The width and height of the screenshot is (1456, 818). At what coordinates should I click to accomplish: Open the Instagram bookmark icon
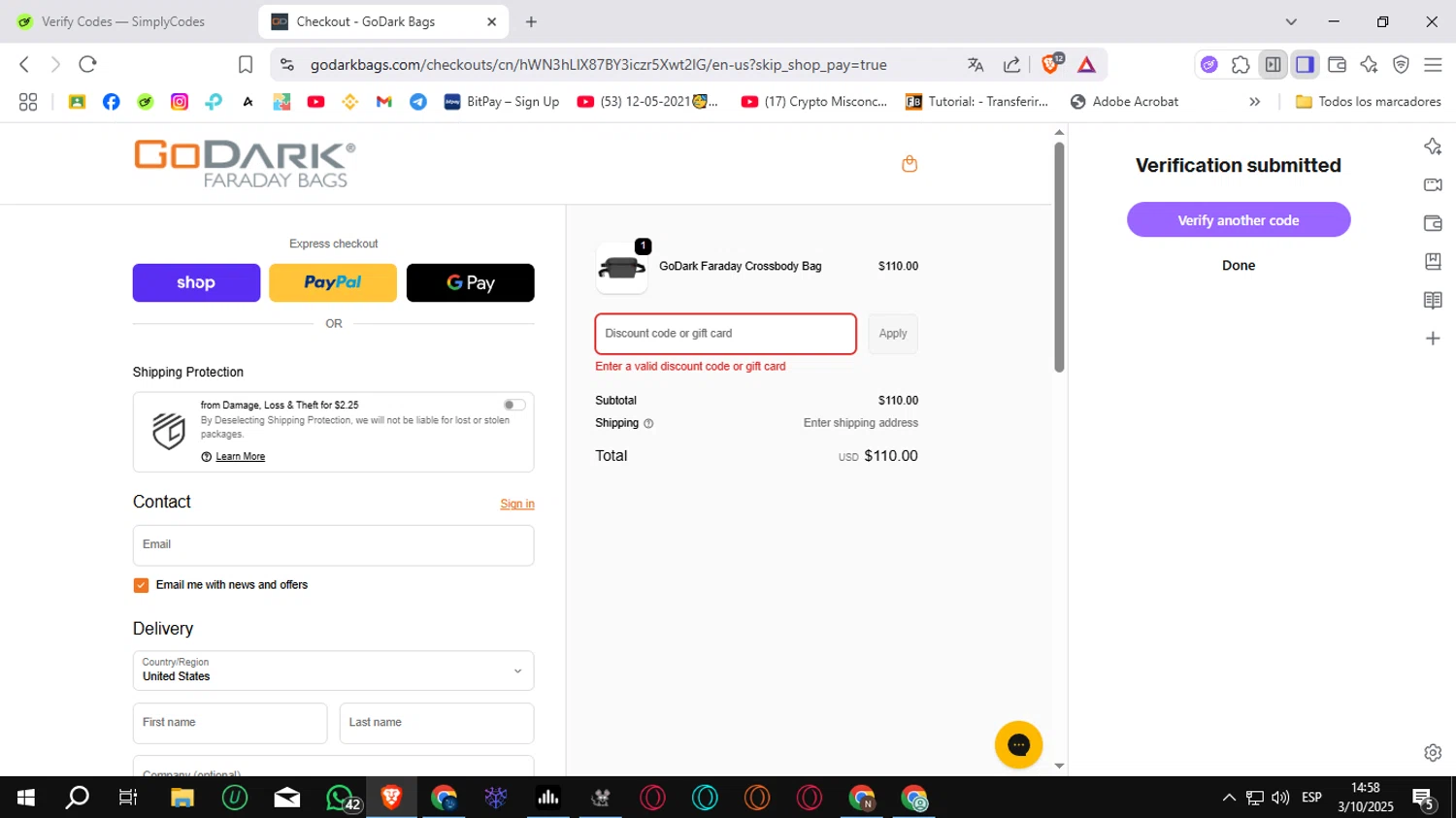point(180,102)
